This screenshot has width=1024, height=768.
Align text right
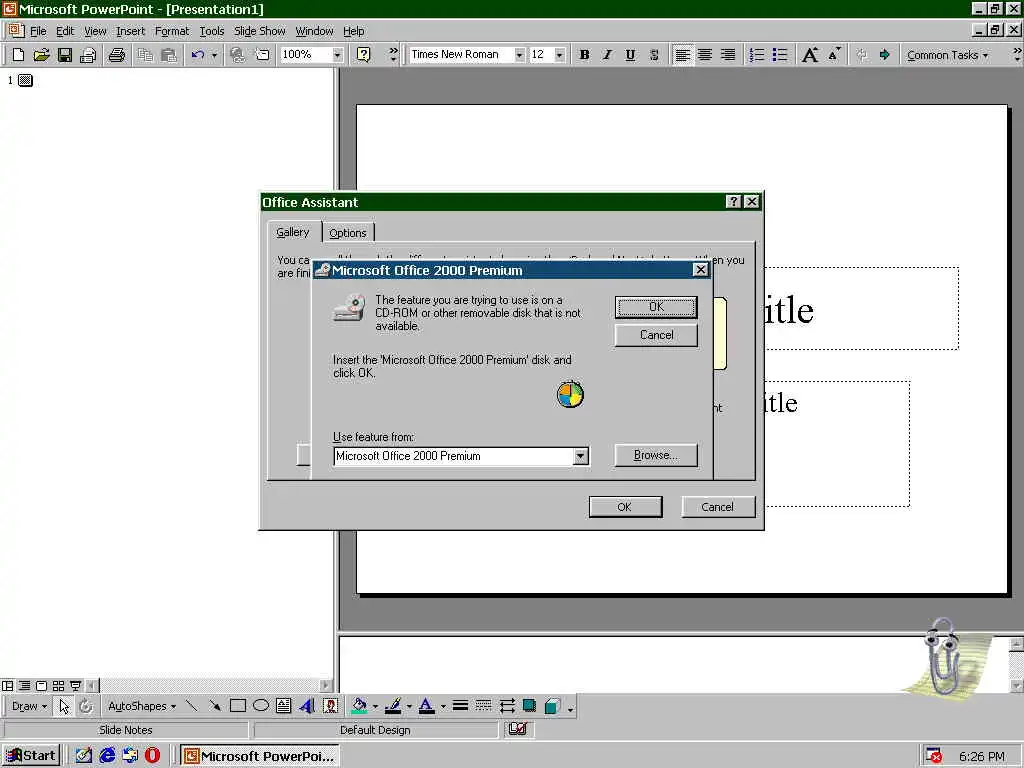728,55
